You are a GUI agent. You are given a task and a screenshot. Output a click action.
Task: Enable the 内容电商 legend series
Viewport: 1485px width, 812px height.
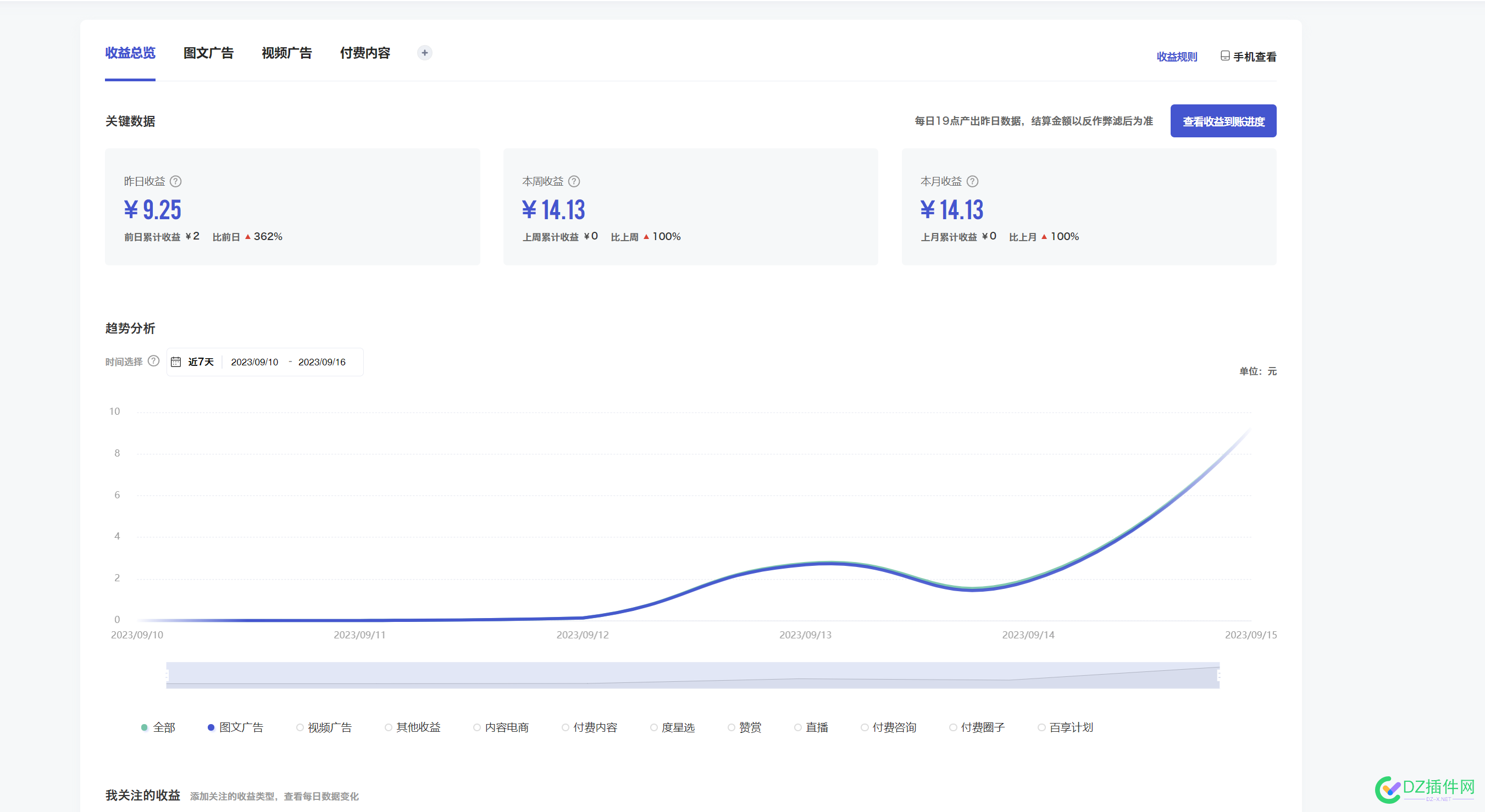click(x=501, y=727)
